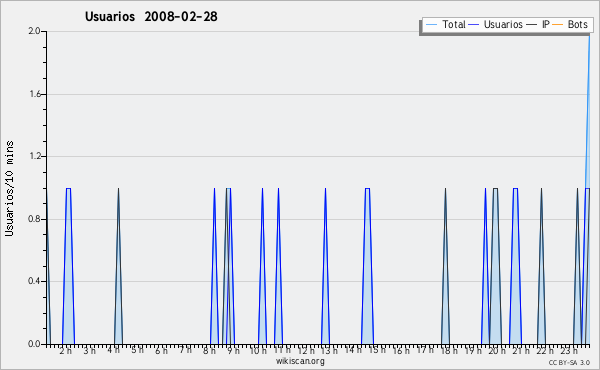Click the 16 h x-axis label
Image resolution: width=600 pixels, height=370 pixels.
[x=401, y=351]
